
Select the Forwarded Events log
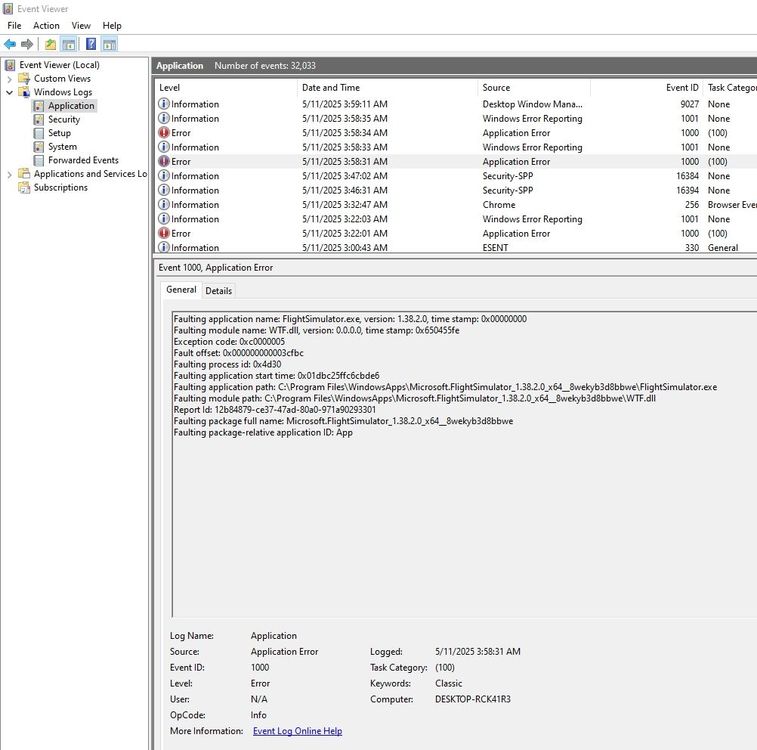[83, 160]
